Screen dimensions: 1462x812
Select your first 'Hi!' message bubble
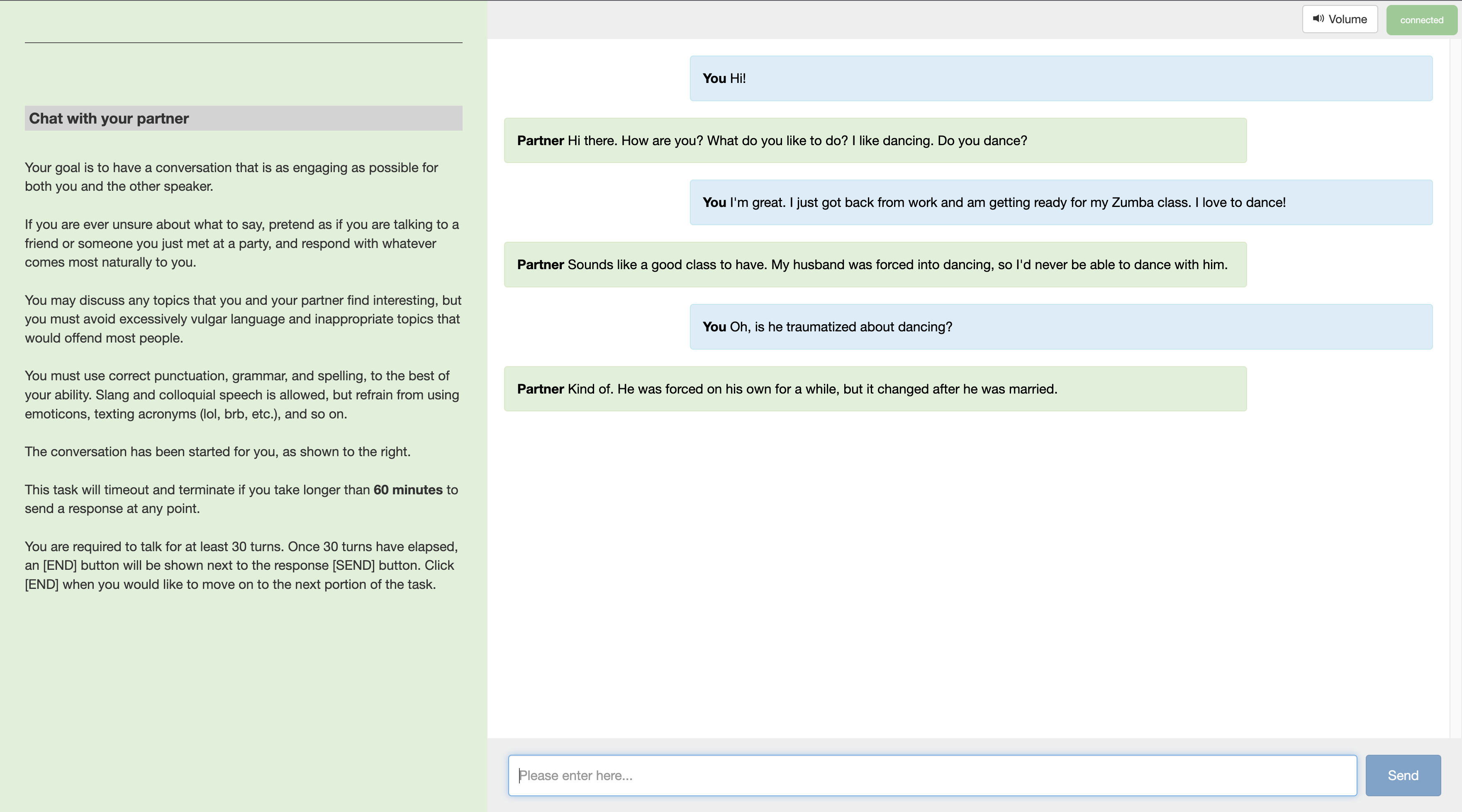click(1060, 78)
